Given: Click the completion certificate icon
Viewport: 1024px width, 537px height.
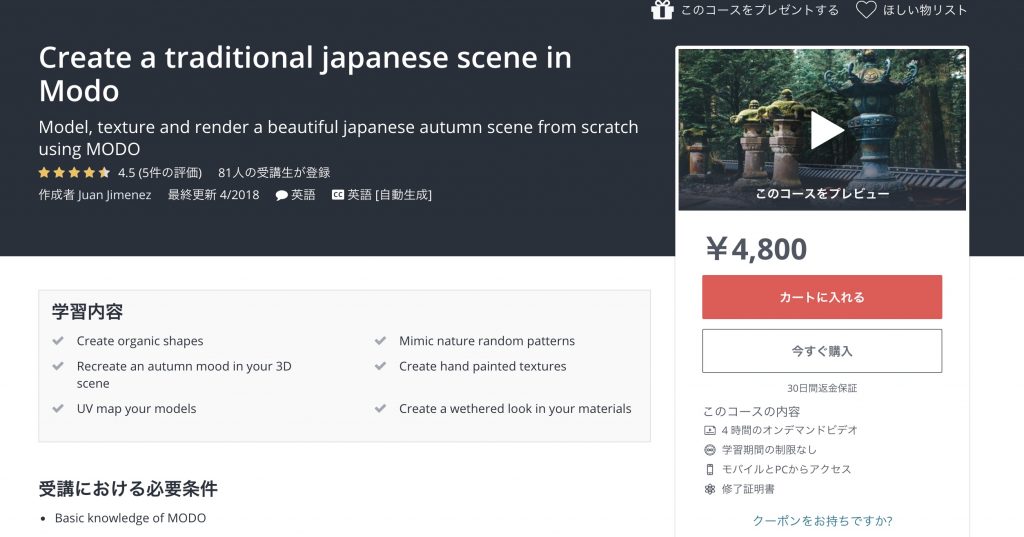Looking at the screenshot, I should [710, 489].
